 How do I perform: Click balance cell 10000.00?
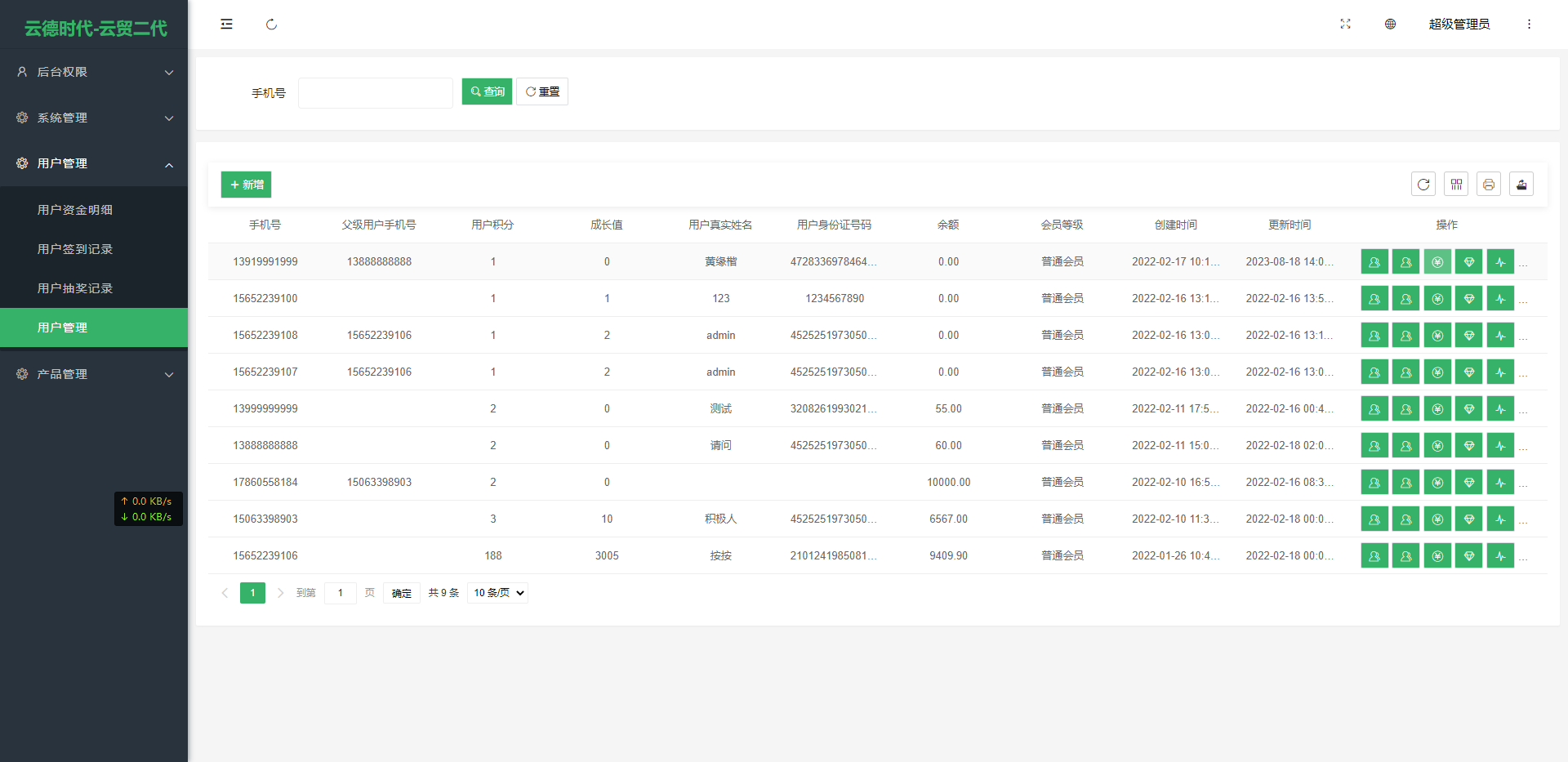(948, 483)
